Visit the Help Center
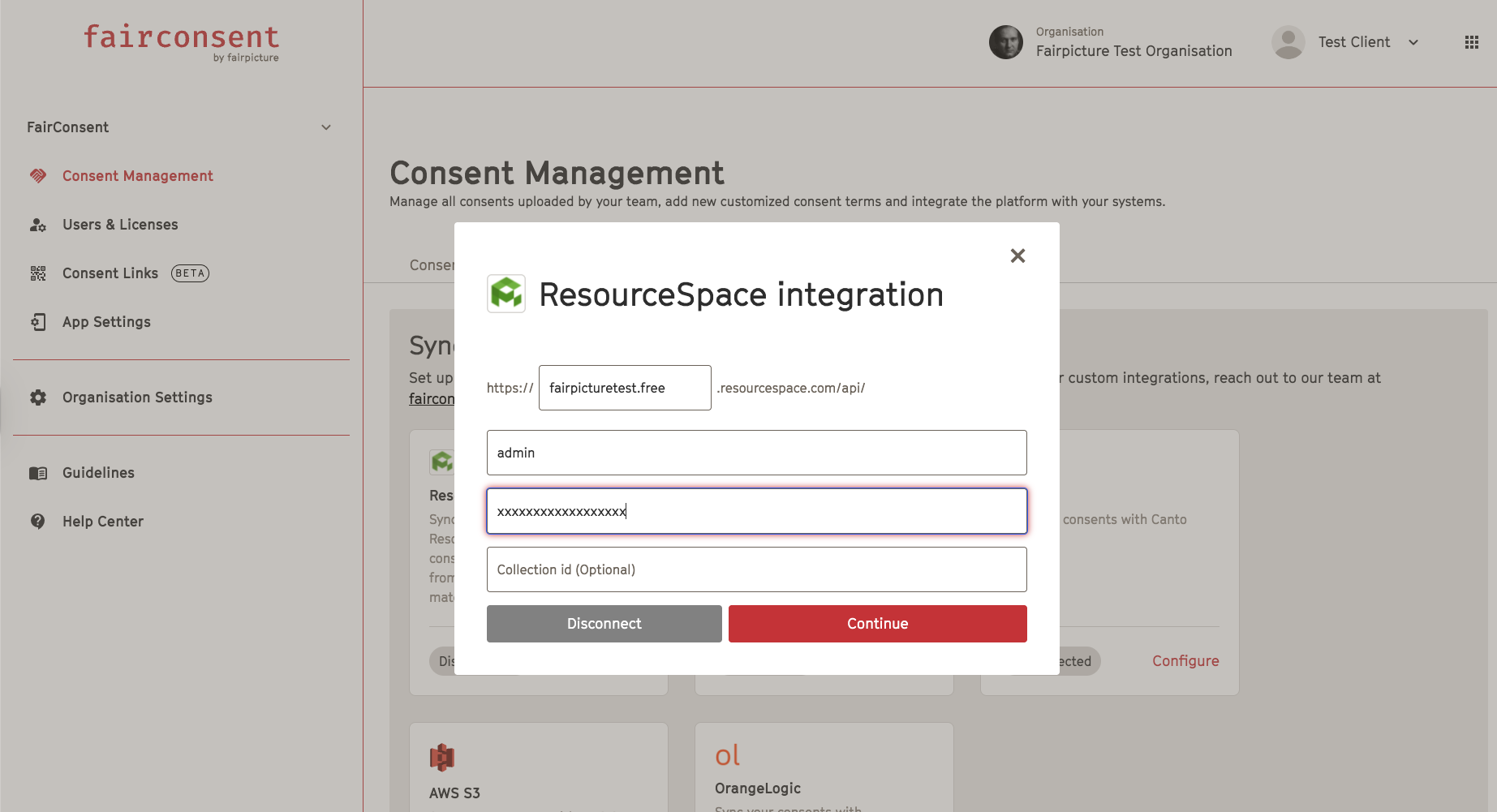1497x812 pixels. pyautogui.click(x=103, y=522)
